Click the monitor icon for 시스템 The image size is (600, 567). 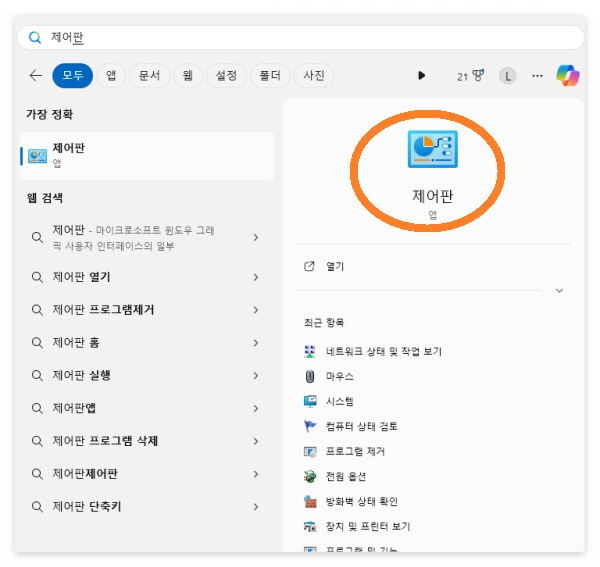(310, 401)
